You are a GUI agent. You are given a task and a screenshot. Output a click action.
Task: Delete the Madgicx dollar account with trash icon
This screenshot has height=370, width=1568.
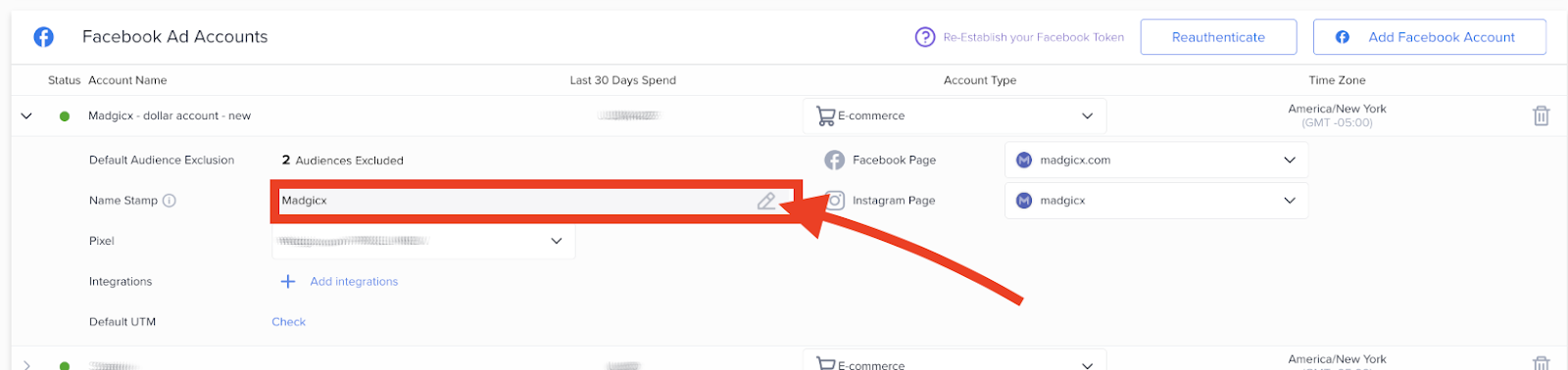(1542, 116)
